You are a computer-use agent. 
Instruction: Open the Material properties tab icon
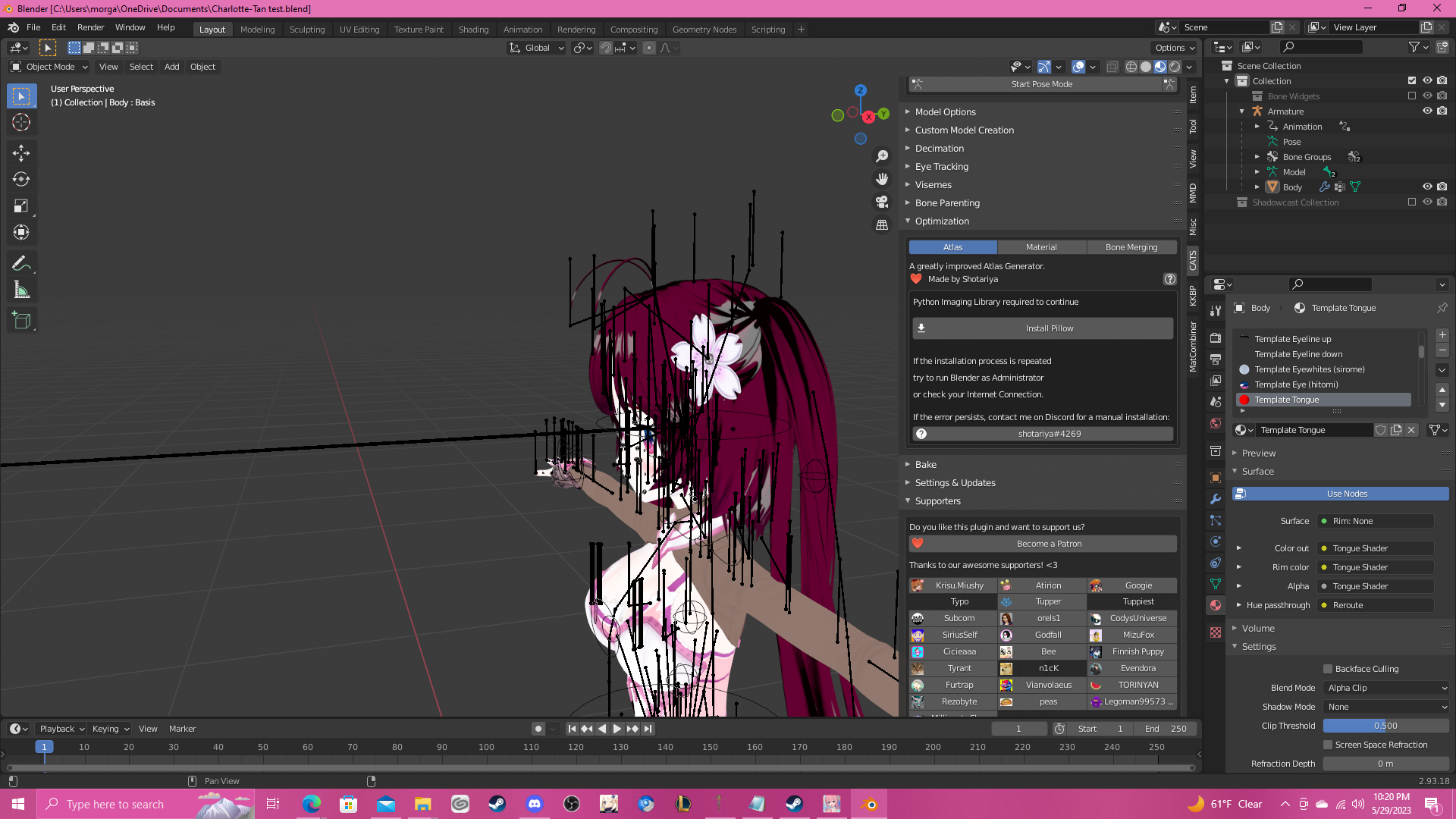pyautogui.click(x=1216, y=605)
